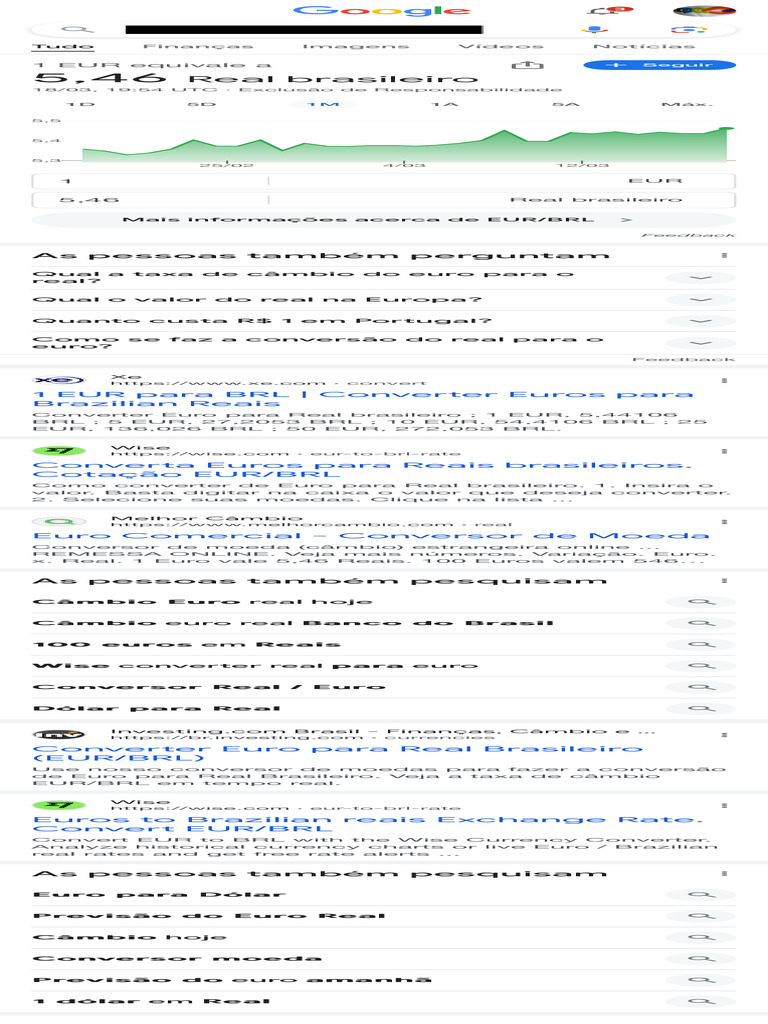Open three-dot menu for 'Euros to Brazilian reais' result

coord(724,806)
